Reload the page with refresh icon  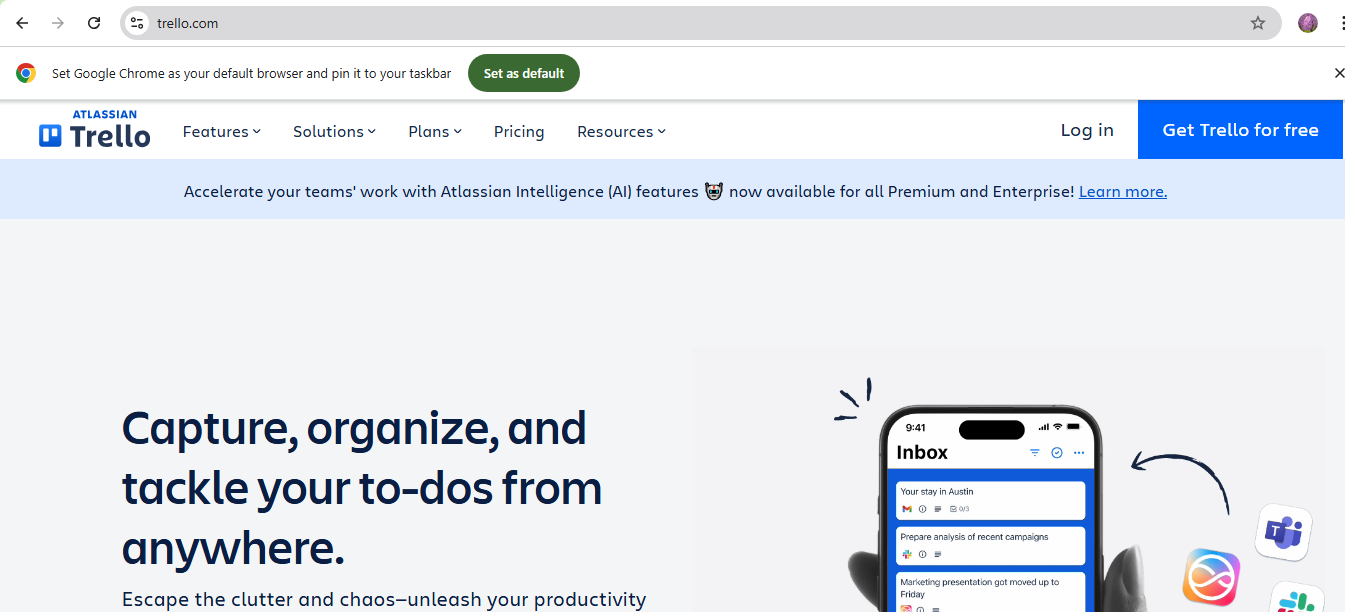point(94,23)
